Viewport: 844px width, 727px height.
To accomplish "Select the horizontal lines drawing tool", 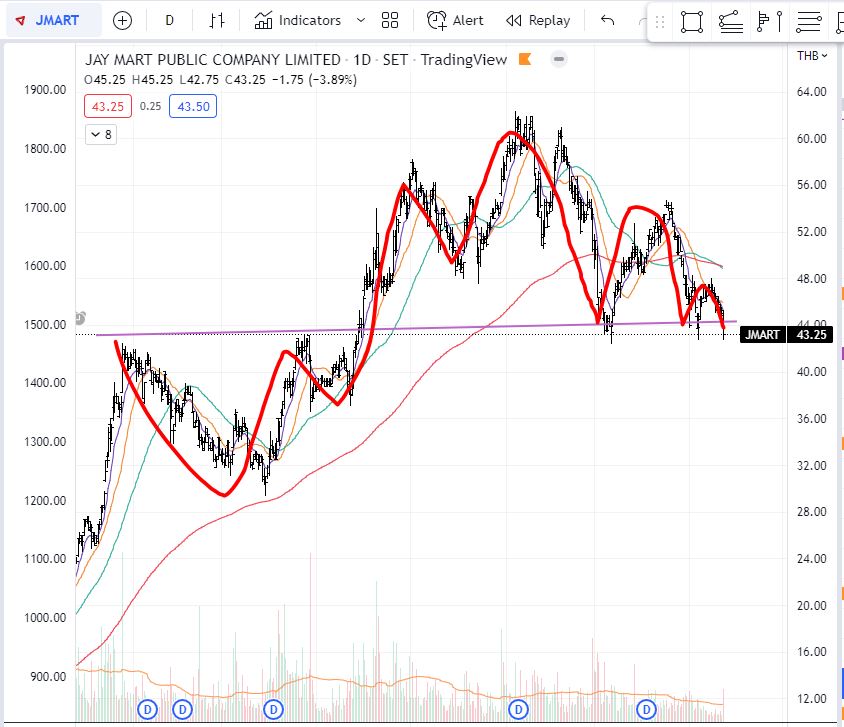I will pyautogui.click(x=808, y=22).
